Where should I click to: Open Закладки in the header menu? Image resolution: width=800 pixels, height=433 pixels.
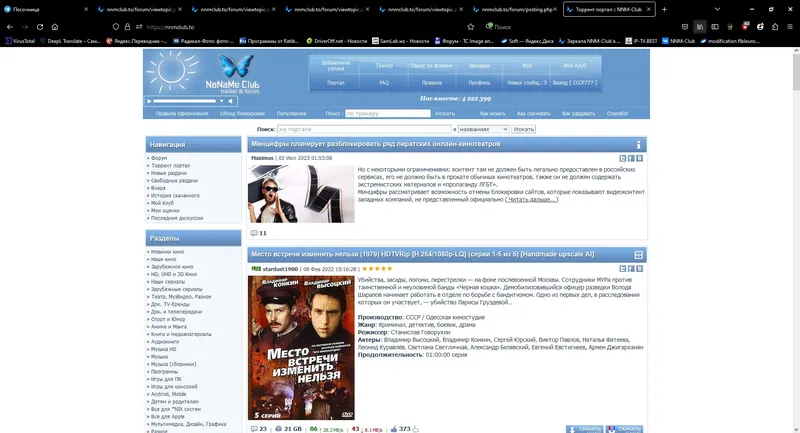(479, 66)
